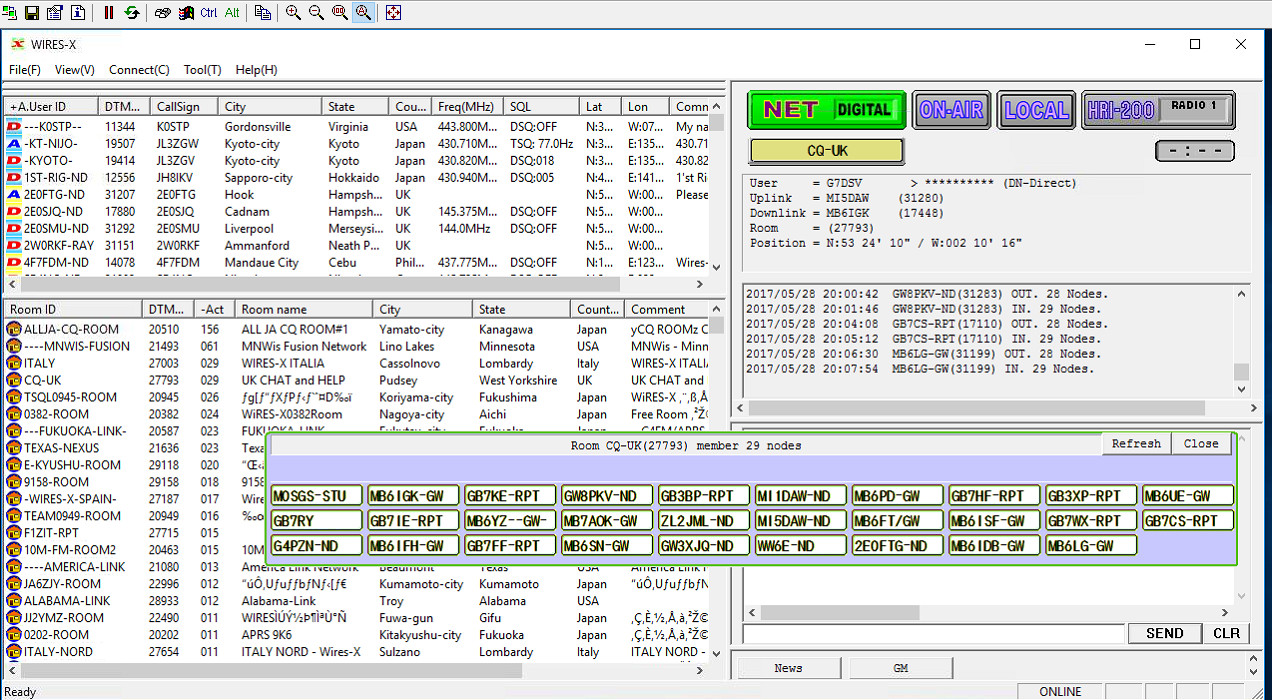Click the zoom-in magnifier icon
Viewport: 1272px width, 700px height.
pyautogui.click(x=292, y=13)
